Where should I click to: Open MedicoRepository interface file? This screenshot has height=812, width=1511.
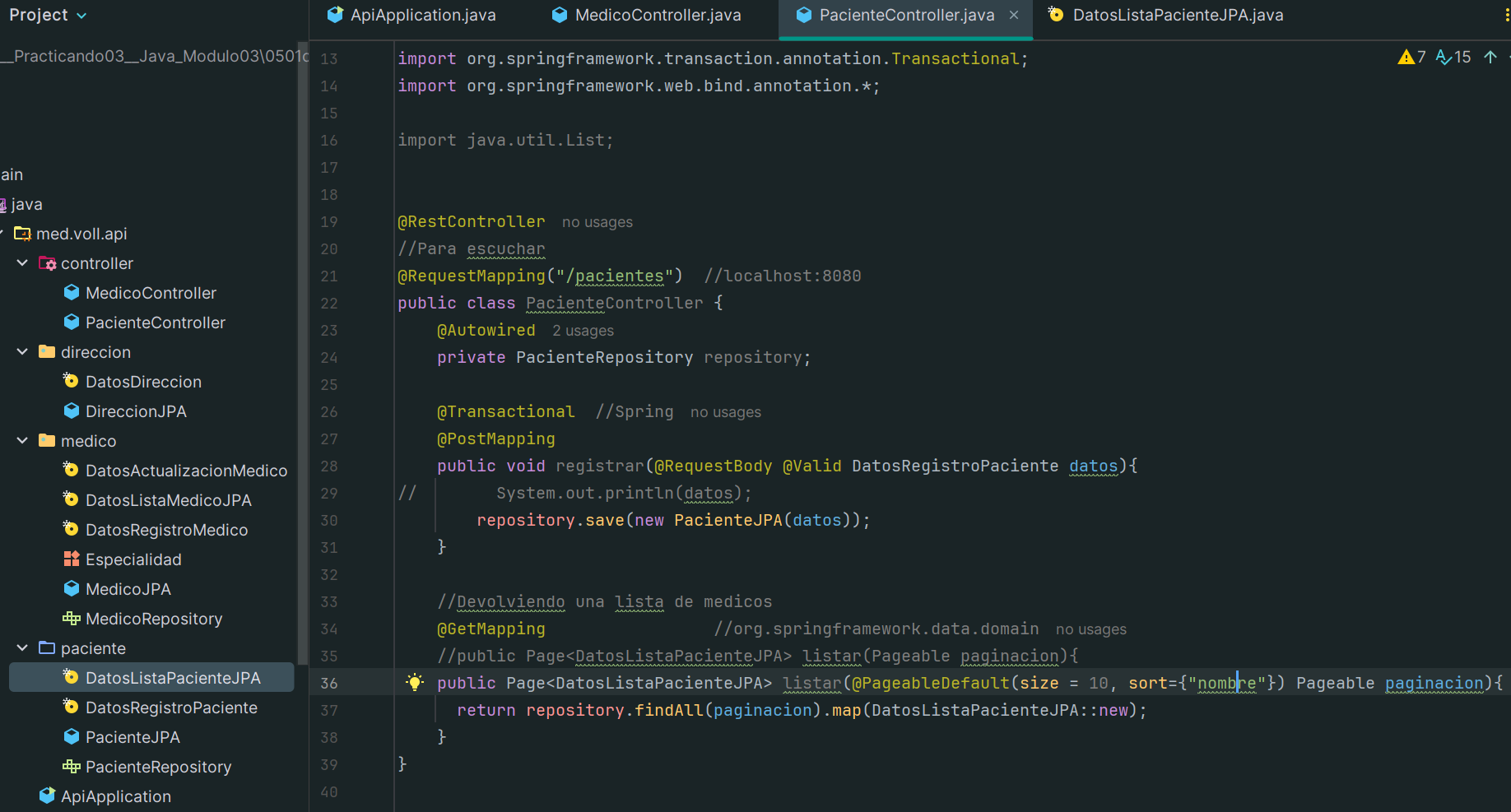[x=154, y=619]
